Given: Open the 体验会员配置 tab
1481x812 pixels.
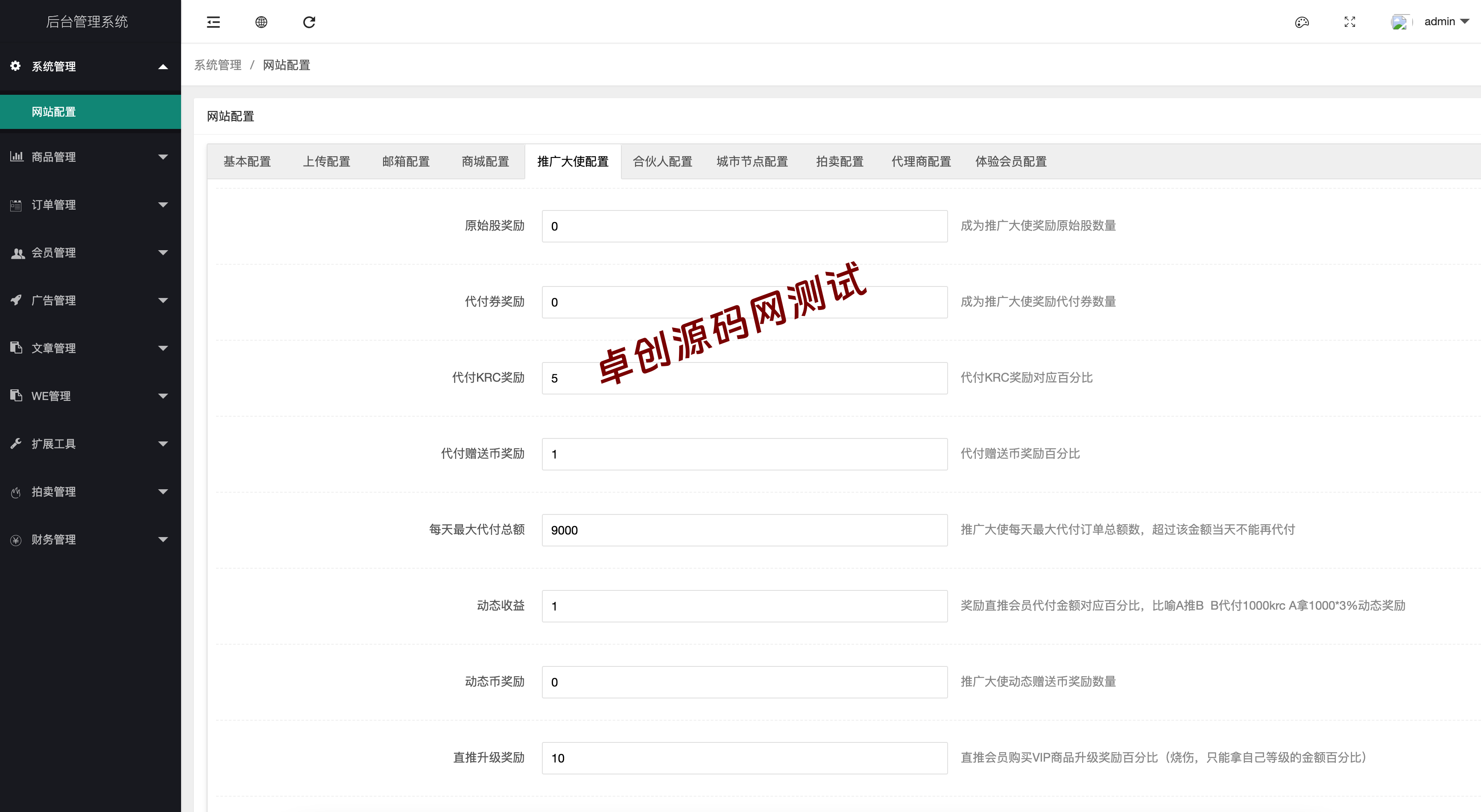Looking at the screenshot, I should pos(1011,161).
